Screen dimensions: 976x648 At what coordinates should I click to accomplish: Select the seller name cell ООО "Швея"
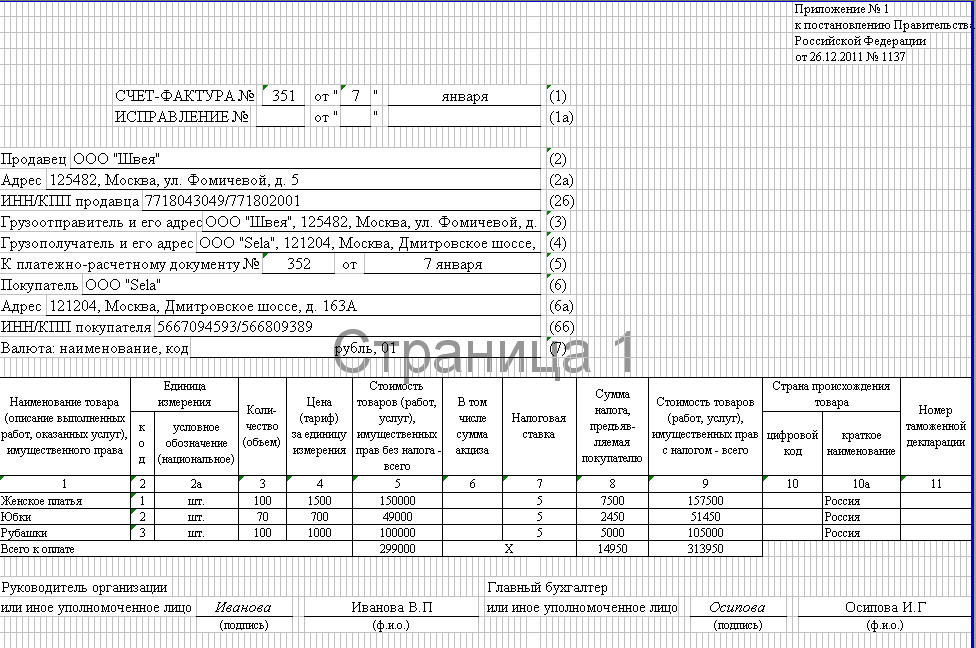tap(306, 159)
